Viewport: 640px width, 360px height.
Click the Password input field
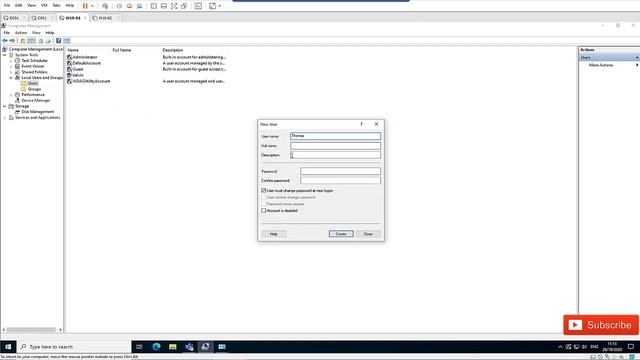click(340, 171)
